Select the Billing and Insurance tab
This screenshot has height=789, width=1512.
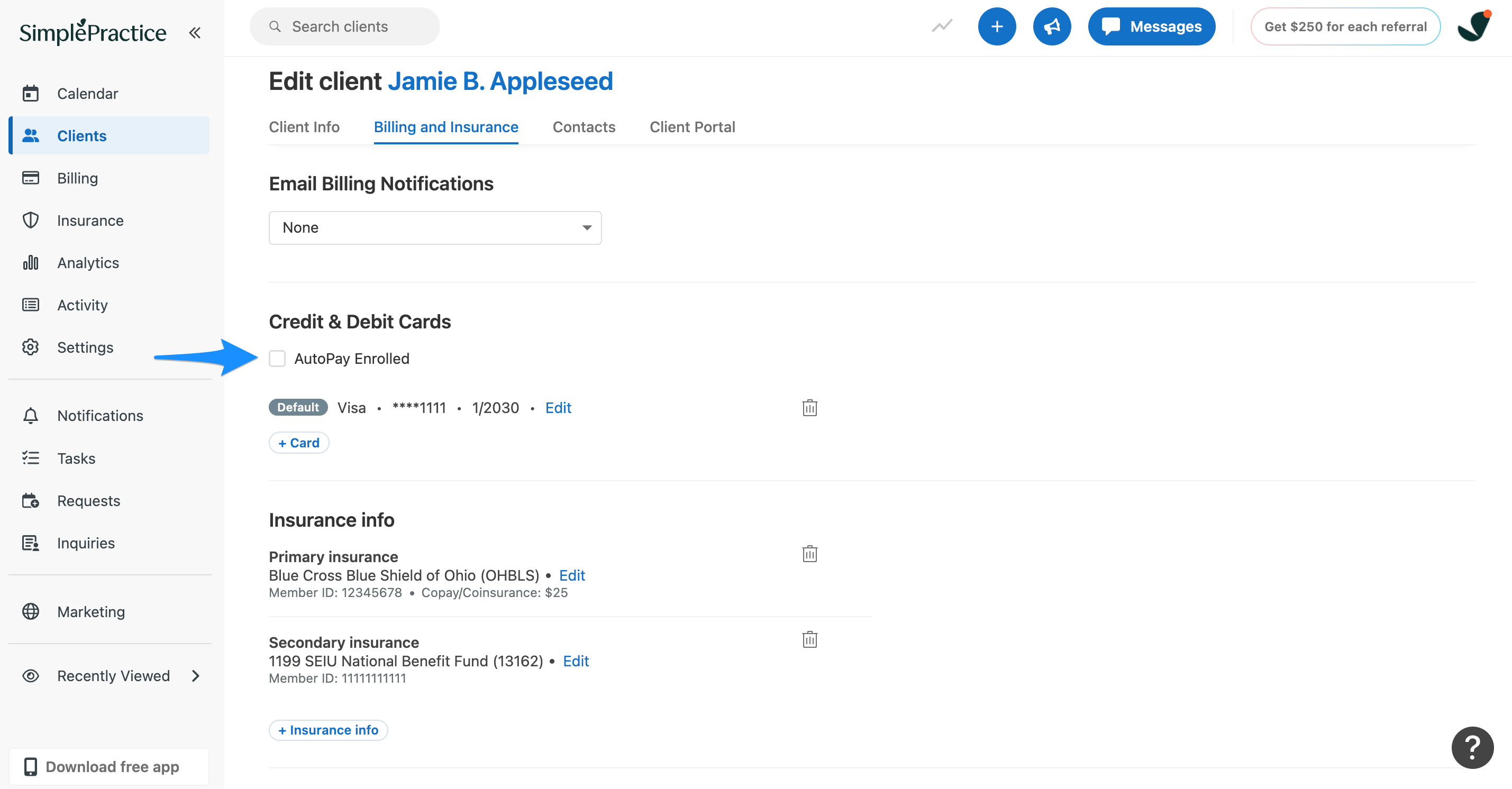pyautogui.click(x=446, y=127)
